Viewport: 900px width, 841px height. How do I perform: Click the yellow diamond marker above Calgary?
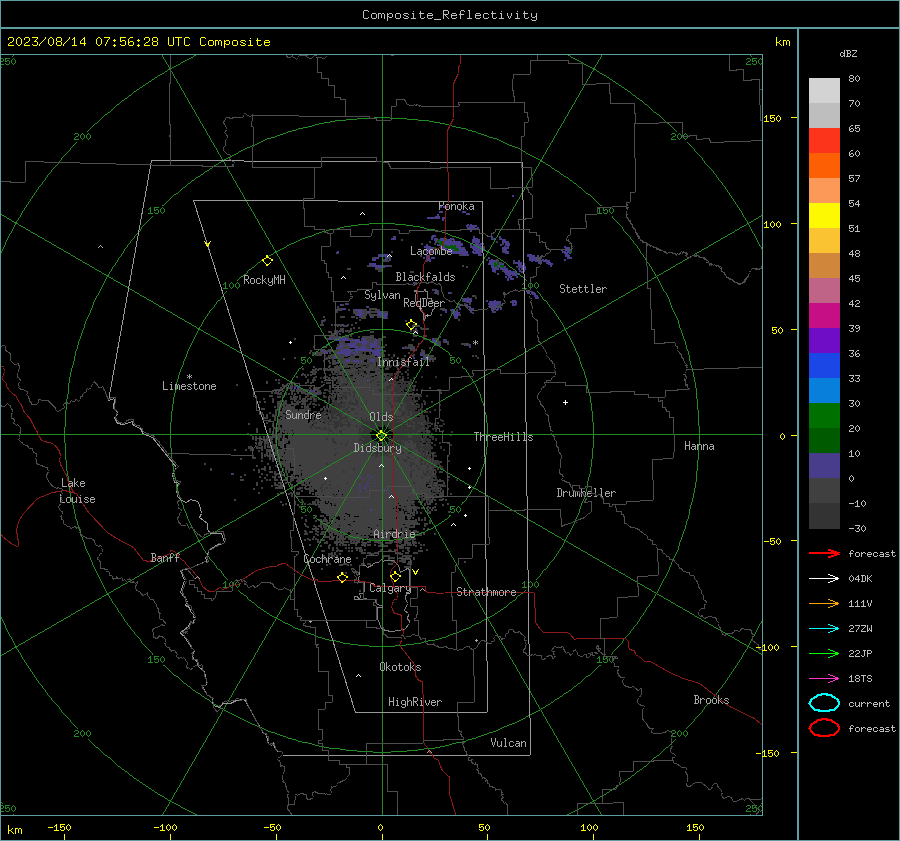[x=395, y=576]
